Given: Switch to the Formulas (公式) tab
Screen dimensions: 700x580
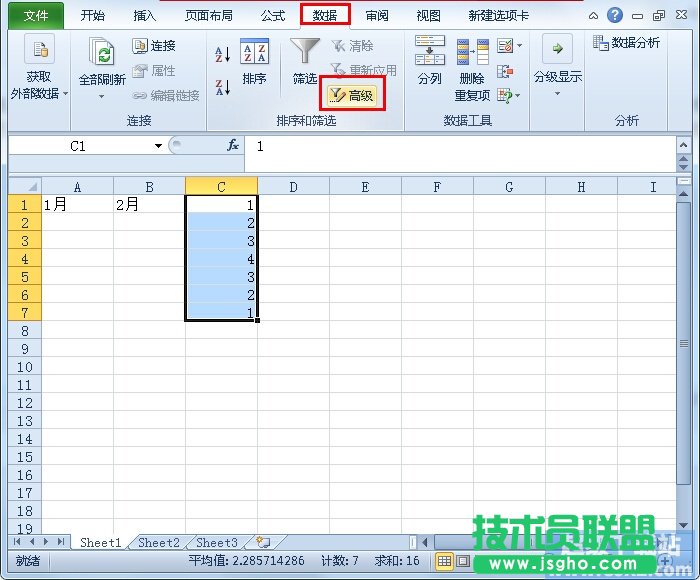Looking at the screenshot, I should [x=273, y=16].
